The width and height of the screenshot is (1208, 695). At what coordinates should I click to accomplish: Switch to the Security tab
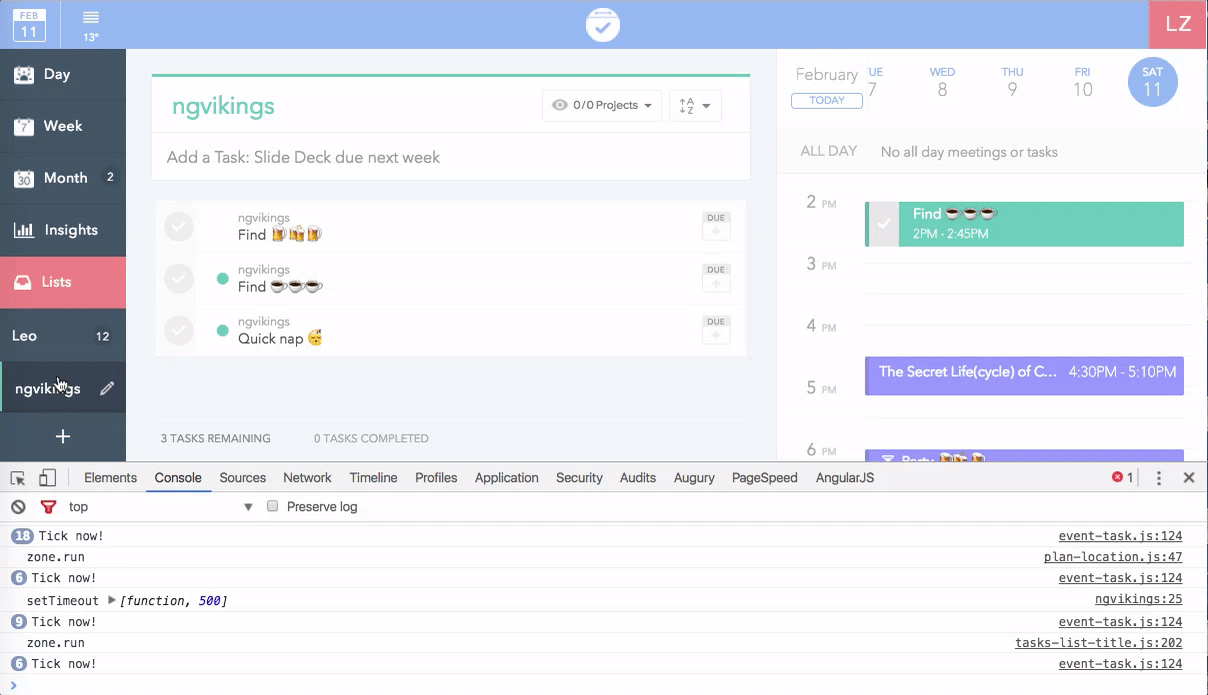click(579, 478)
